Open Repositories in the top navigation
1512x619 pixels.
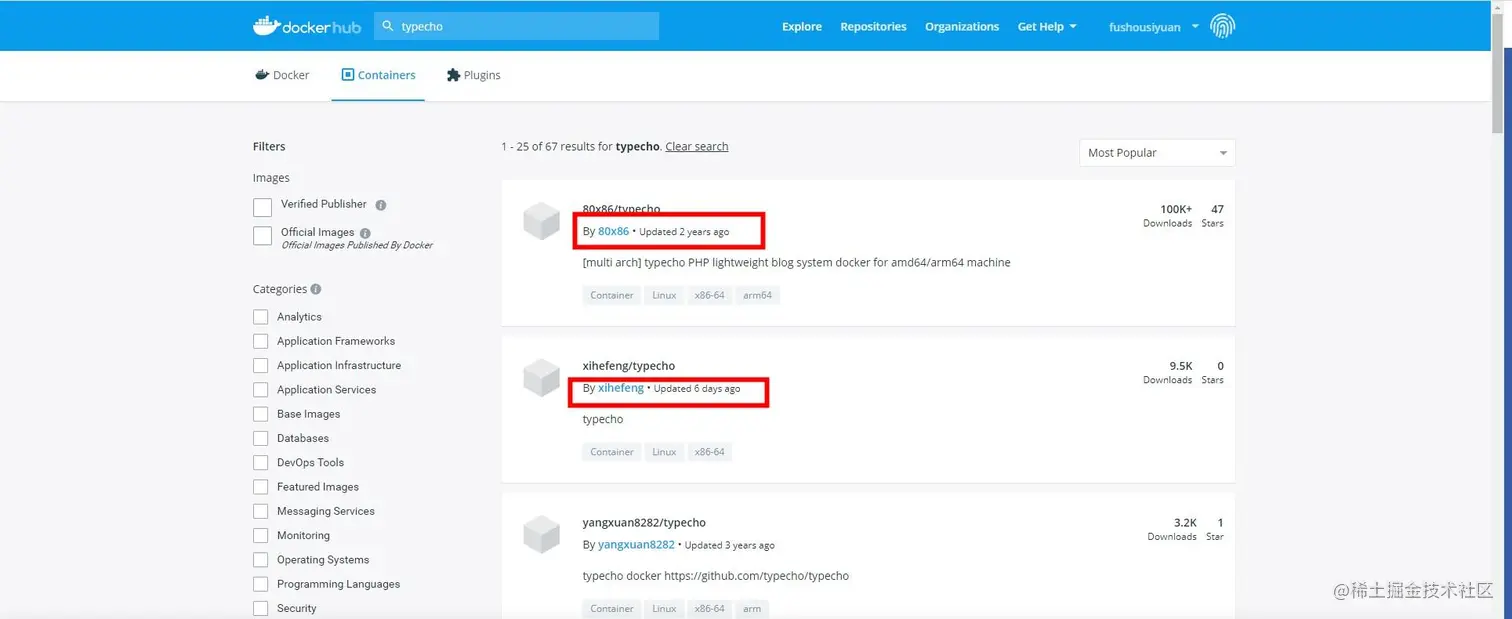pyautogui.click(x=873, y=27)
